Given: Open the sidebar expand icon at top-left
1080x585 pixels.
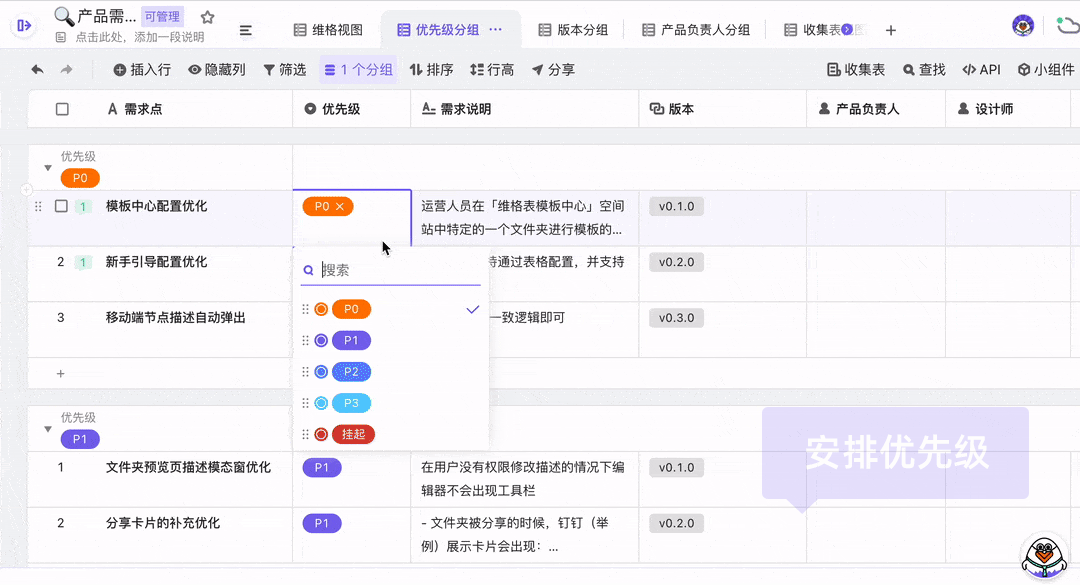Looking at the screenshot, I should [25, 26].
